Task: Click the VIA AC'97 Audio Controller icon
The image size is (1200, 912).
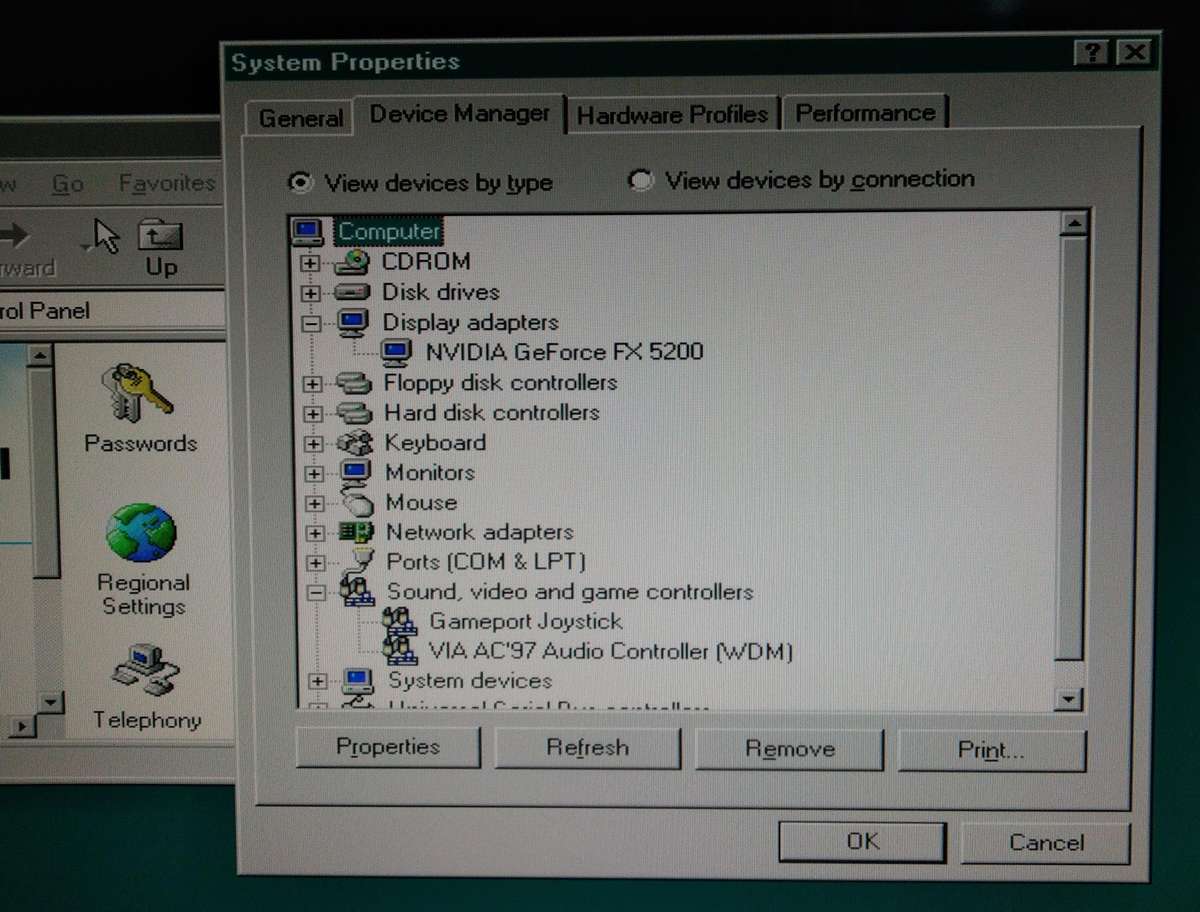Action: [x=400, y=651]
